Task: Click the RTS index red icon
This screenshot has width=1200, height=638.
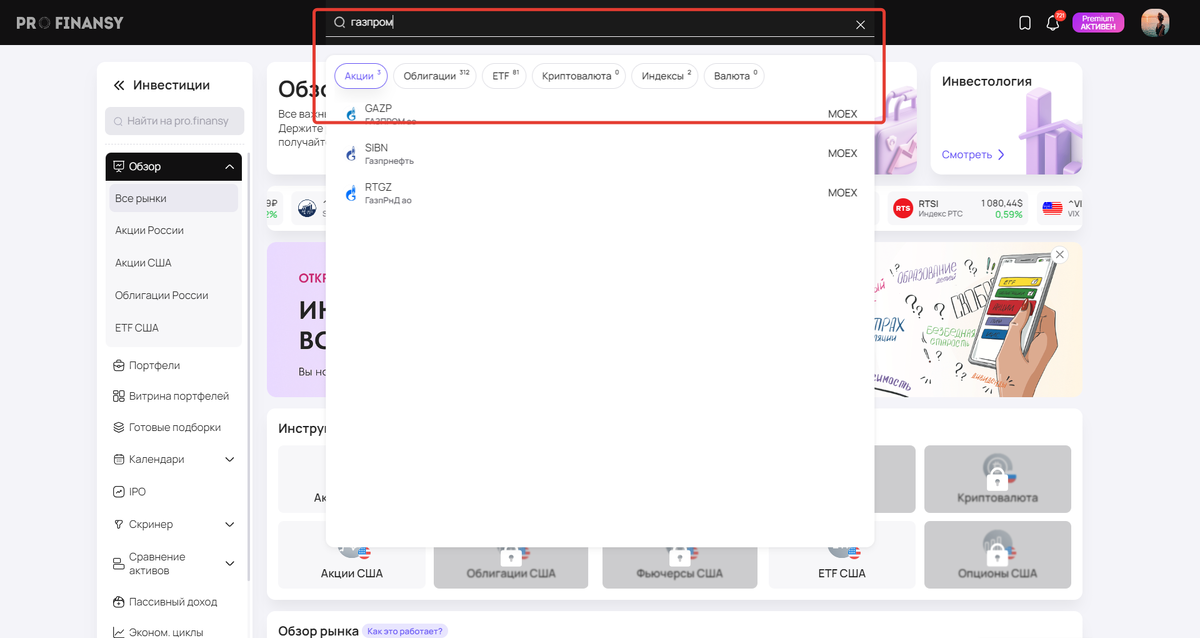Action: (903, 208)
